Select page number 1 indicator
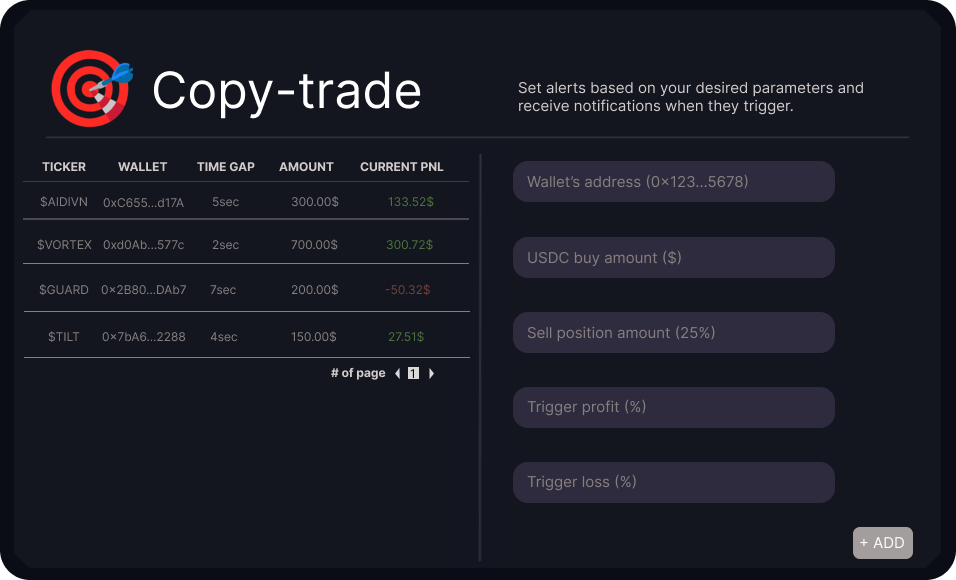Viewport: 956px width, 580px height. 413,374
